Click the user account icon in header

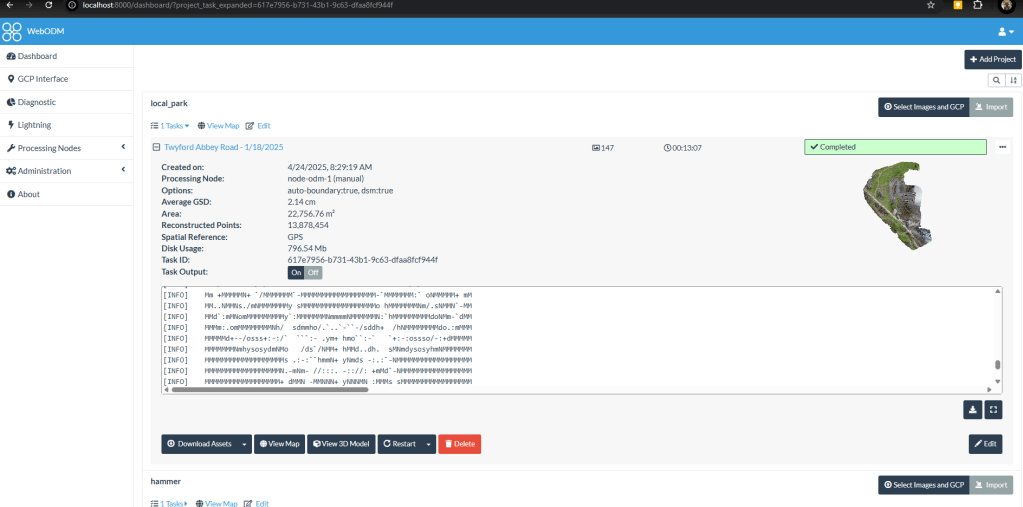pyautogui.click(x=1005, y=32)
